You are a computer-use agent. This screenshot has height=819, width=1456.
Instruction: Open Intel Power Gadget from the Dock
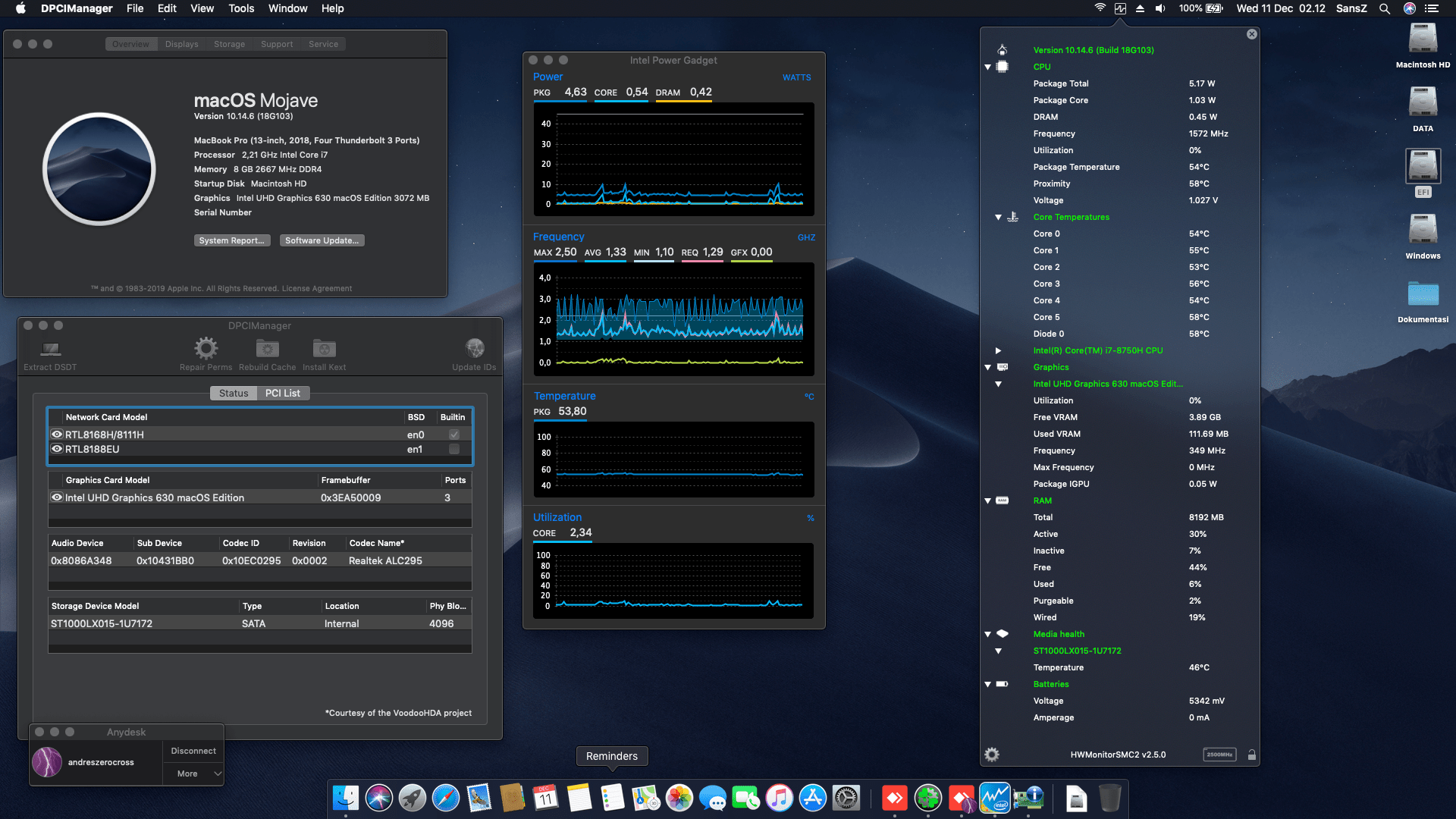[994, 798]
